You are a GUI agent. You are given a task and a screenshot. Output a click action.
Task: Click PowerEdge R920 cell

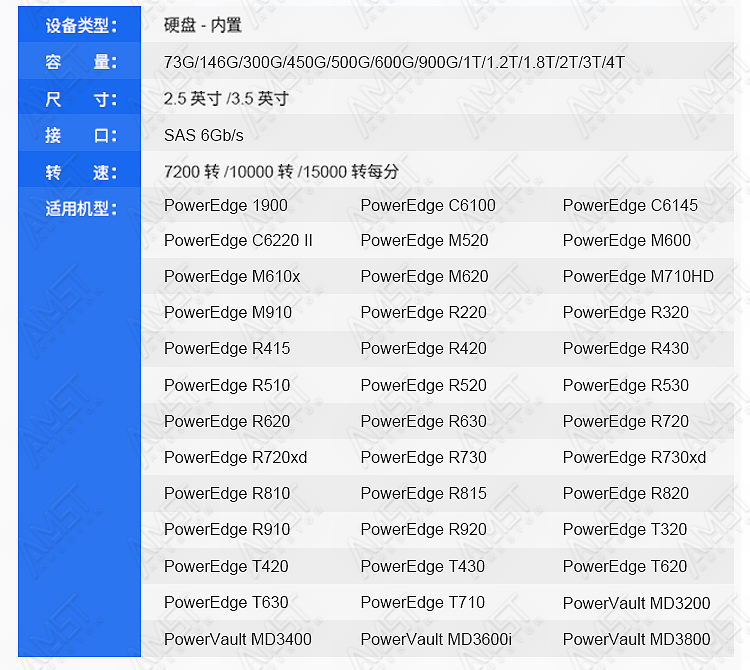[424, 529]
